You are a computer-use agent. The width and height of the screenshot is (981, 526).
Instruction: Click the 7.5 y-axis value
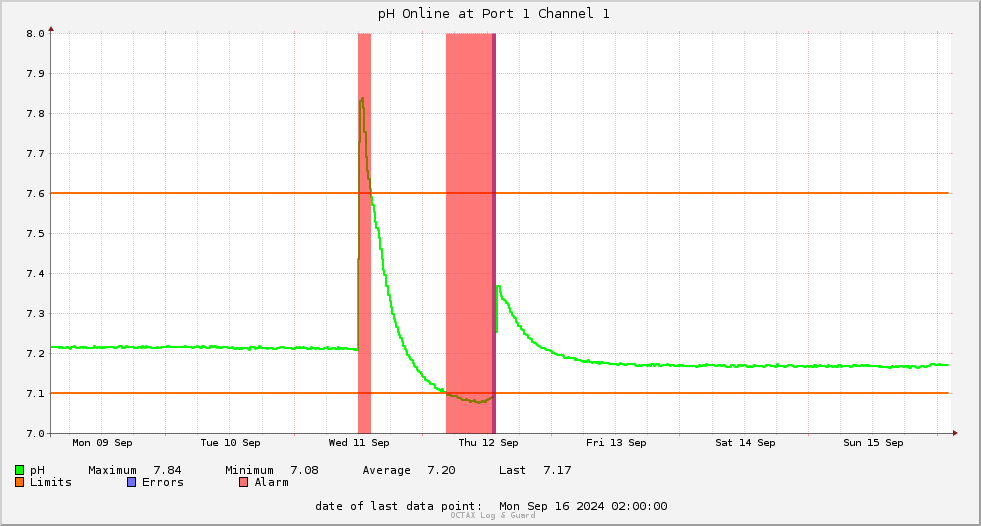pyautogui.click(x=36, y=234)
